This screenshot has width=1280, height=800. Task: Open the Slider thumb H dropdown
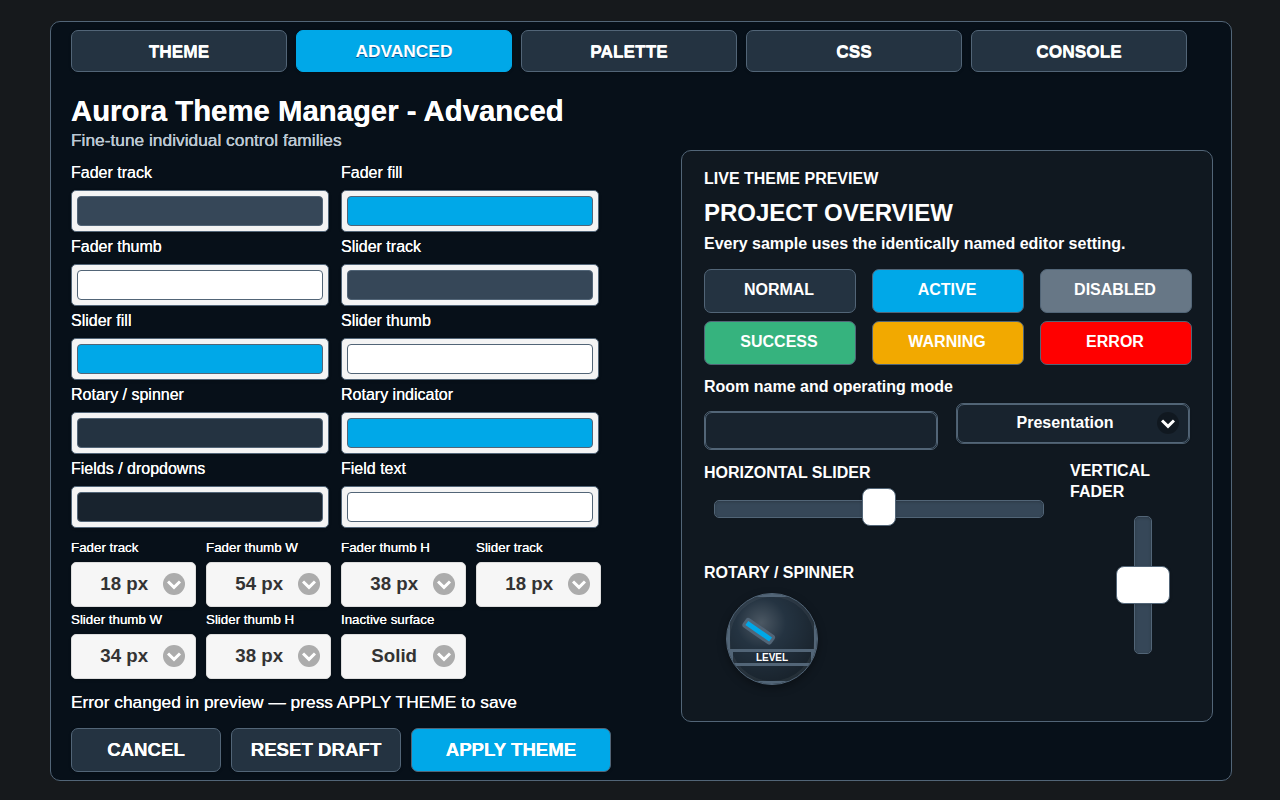point(268,656)
